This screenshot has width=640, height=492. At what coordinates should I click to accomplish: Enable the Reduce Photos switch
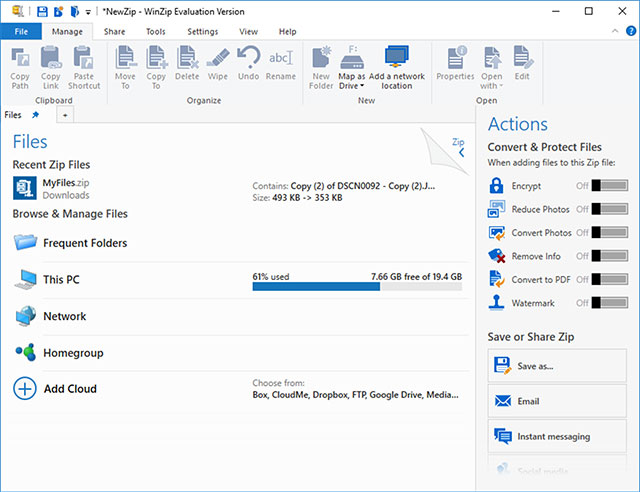click(610, 209)
